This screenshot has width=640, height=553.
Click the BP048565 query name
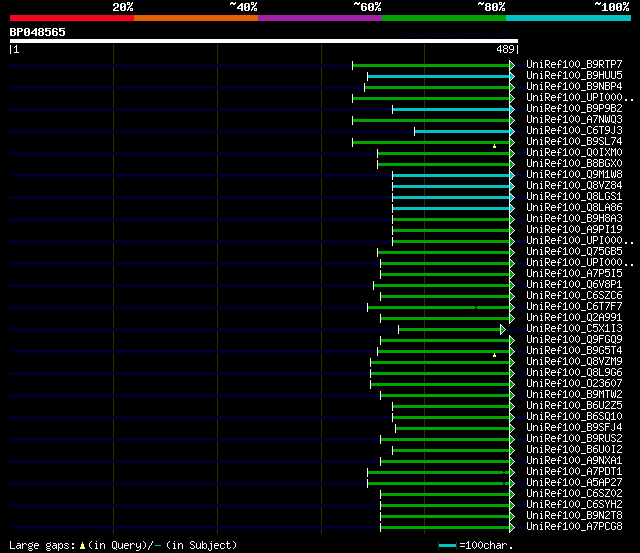coord(38,32)
